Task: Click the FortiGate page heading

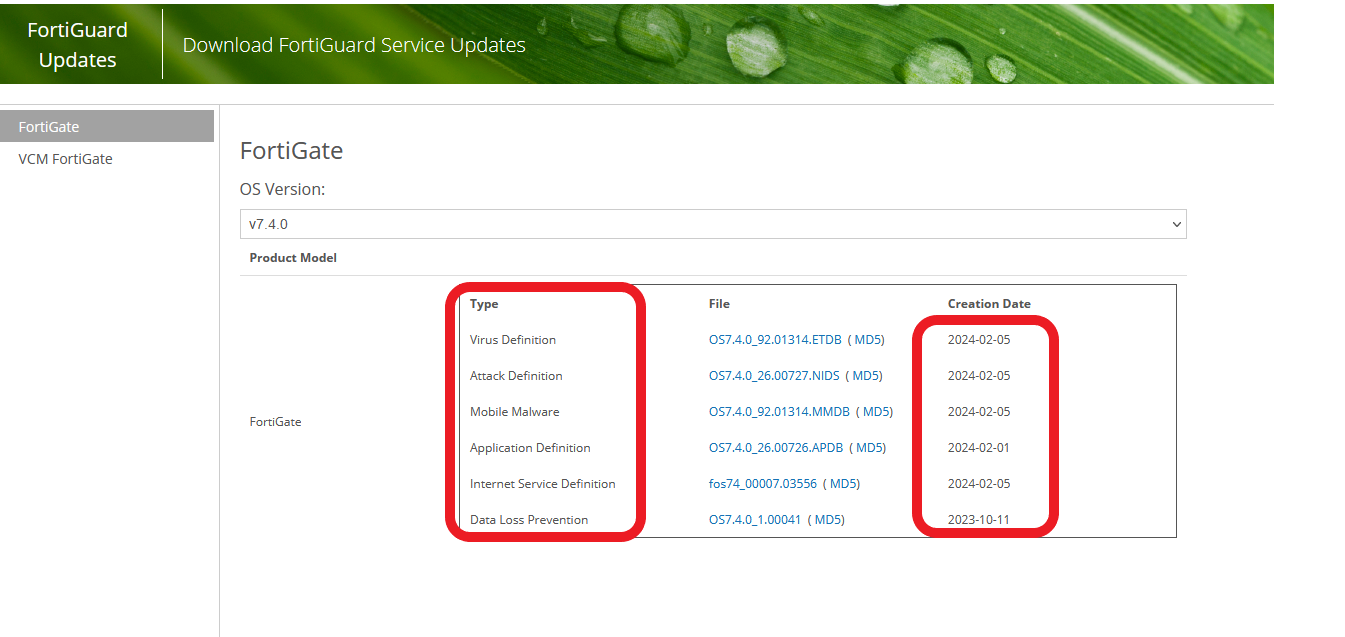Action: click(291, 151)
